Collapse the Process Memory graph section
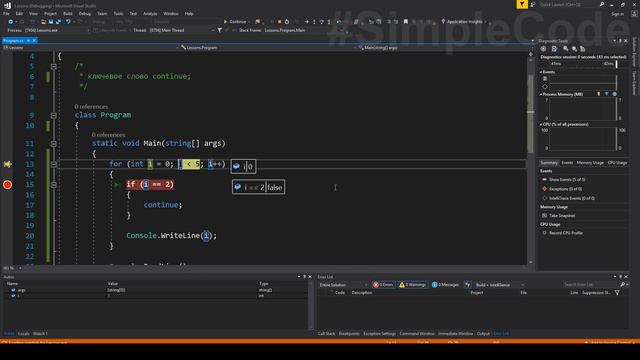This screenshot has height=360, width=640. [541, 94]
